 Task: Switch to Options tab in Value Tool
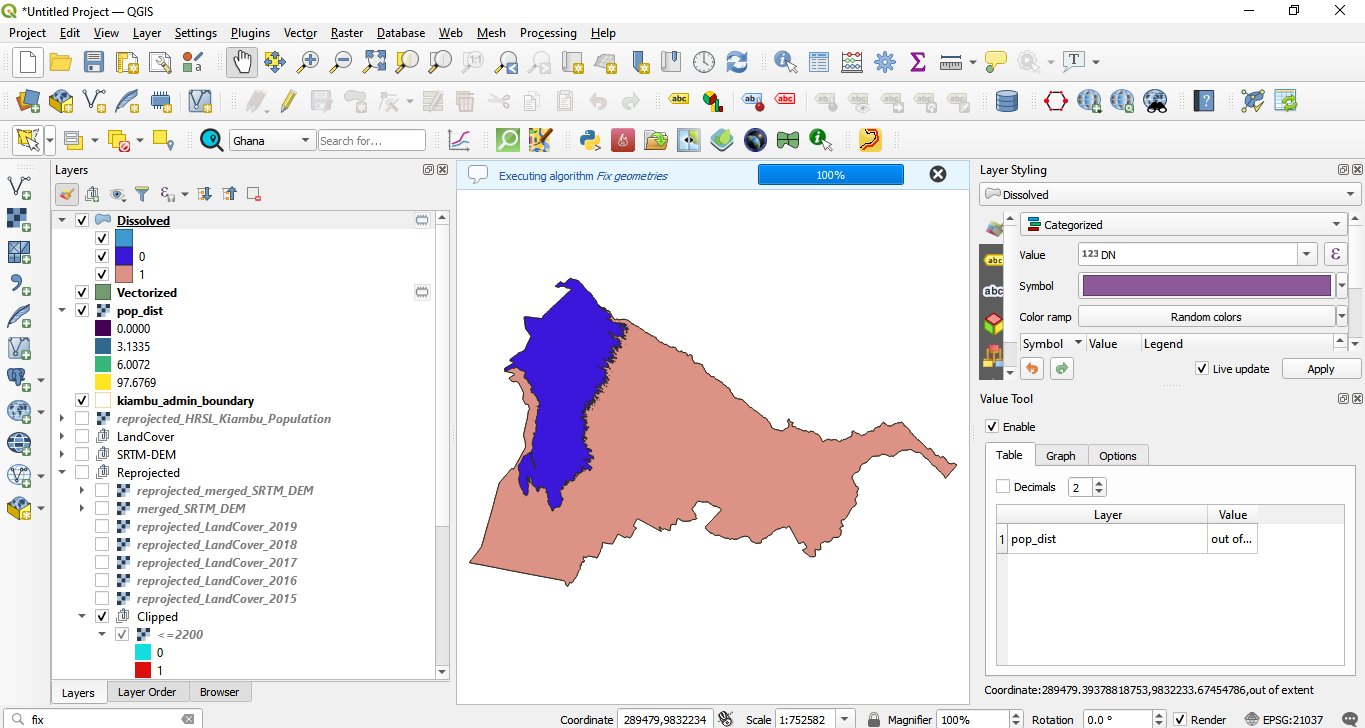[x=1118, y=456]
